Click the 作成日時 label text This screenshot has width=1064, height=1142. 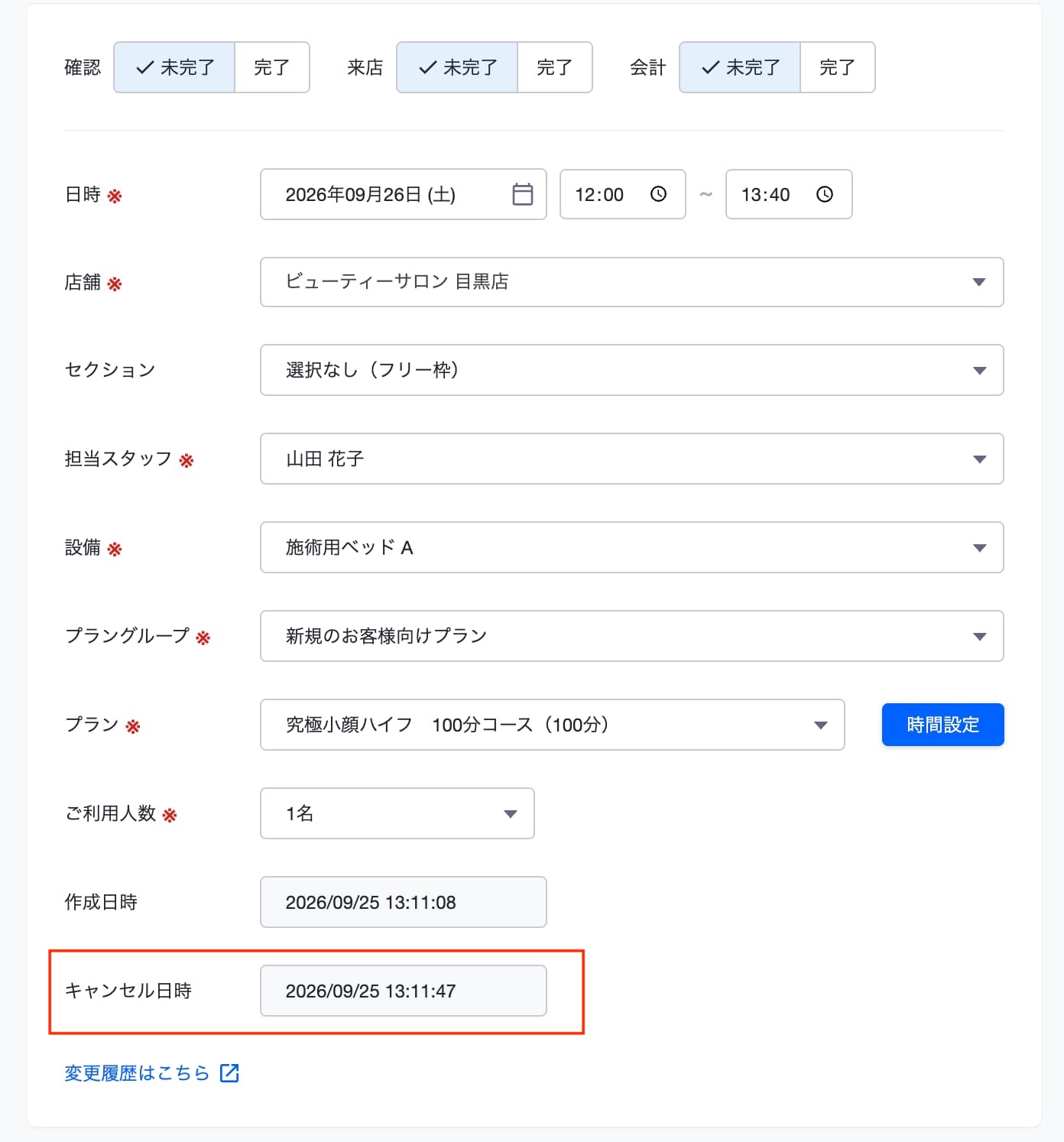[101, 902]
